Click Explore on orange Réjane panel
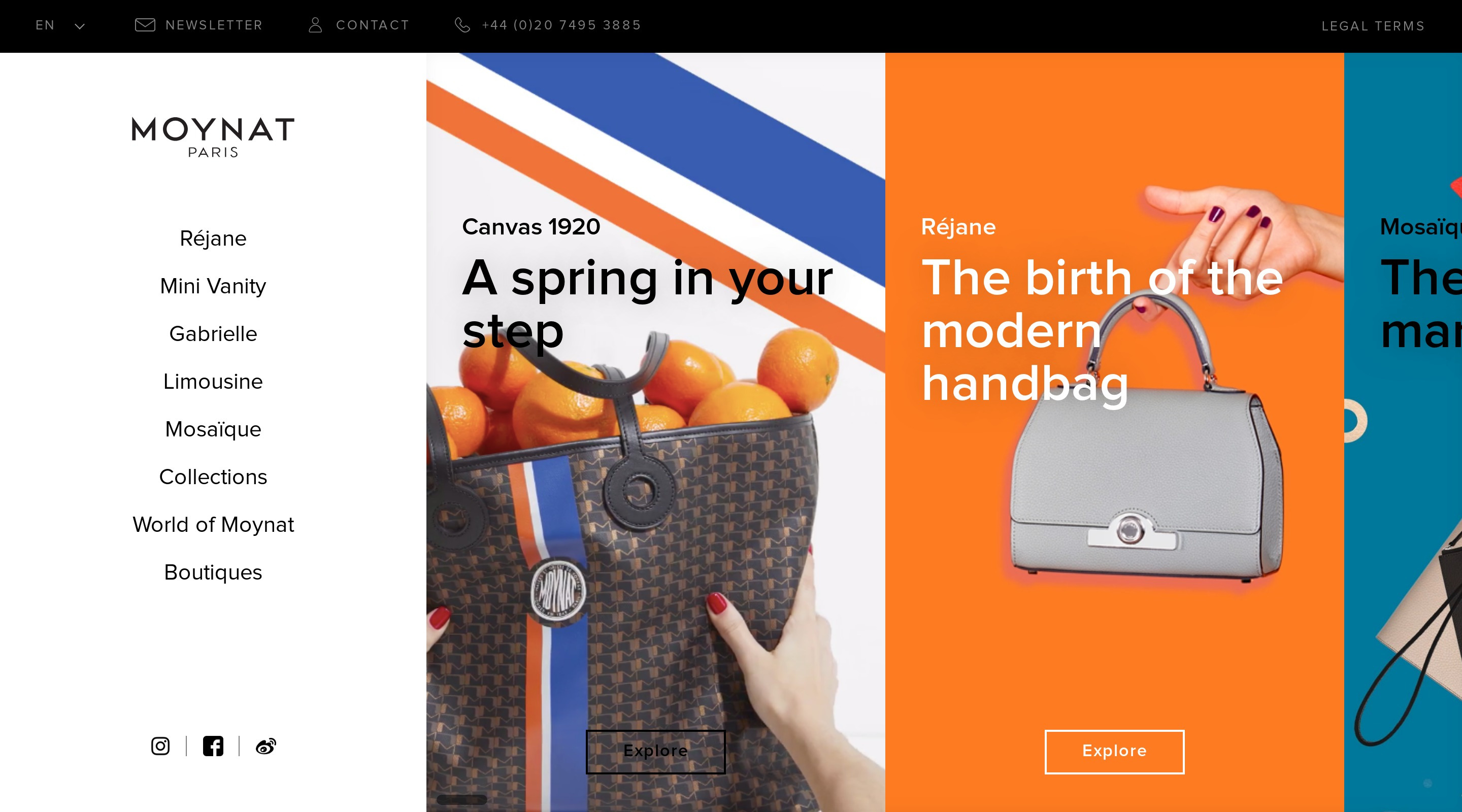 tap(1115, 751)
